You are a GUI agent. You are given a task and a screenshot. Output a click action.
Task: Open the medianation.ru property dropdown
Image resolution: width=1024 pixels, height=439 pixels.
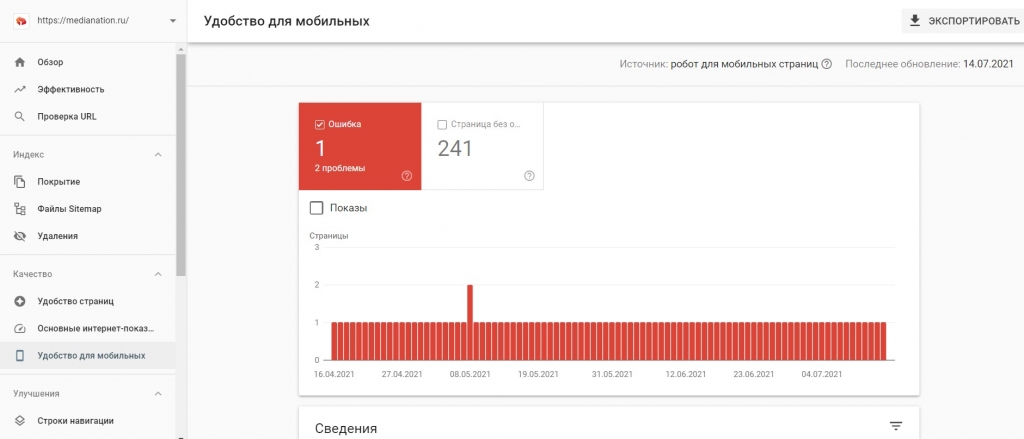173,20
